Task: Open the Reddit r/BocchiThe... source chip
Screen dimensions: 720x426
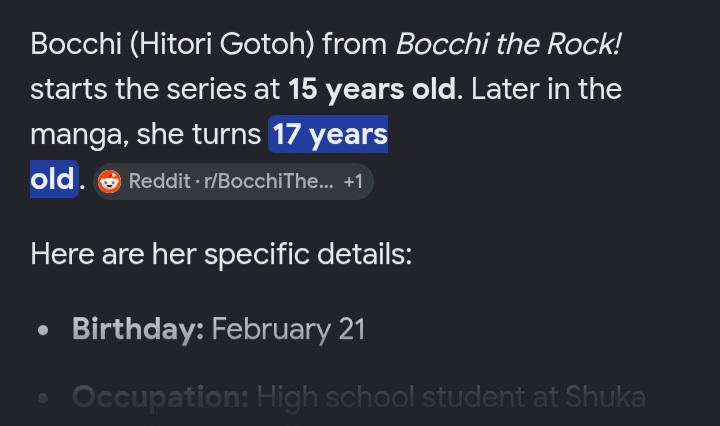Action: click(233, 181)
